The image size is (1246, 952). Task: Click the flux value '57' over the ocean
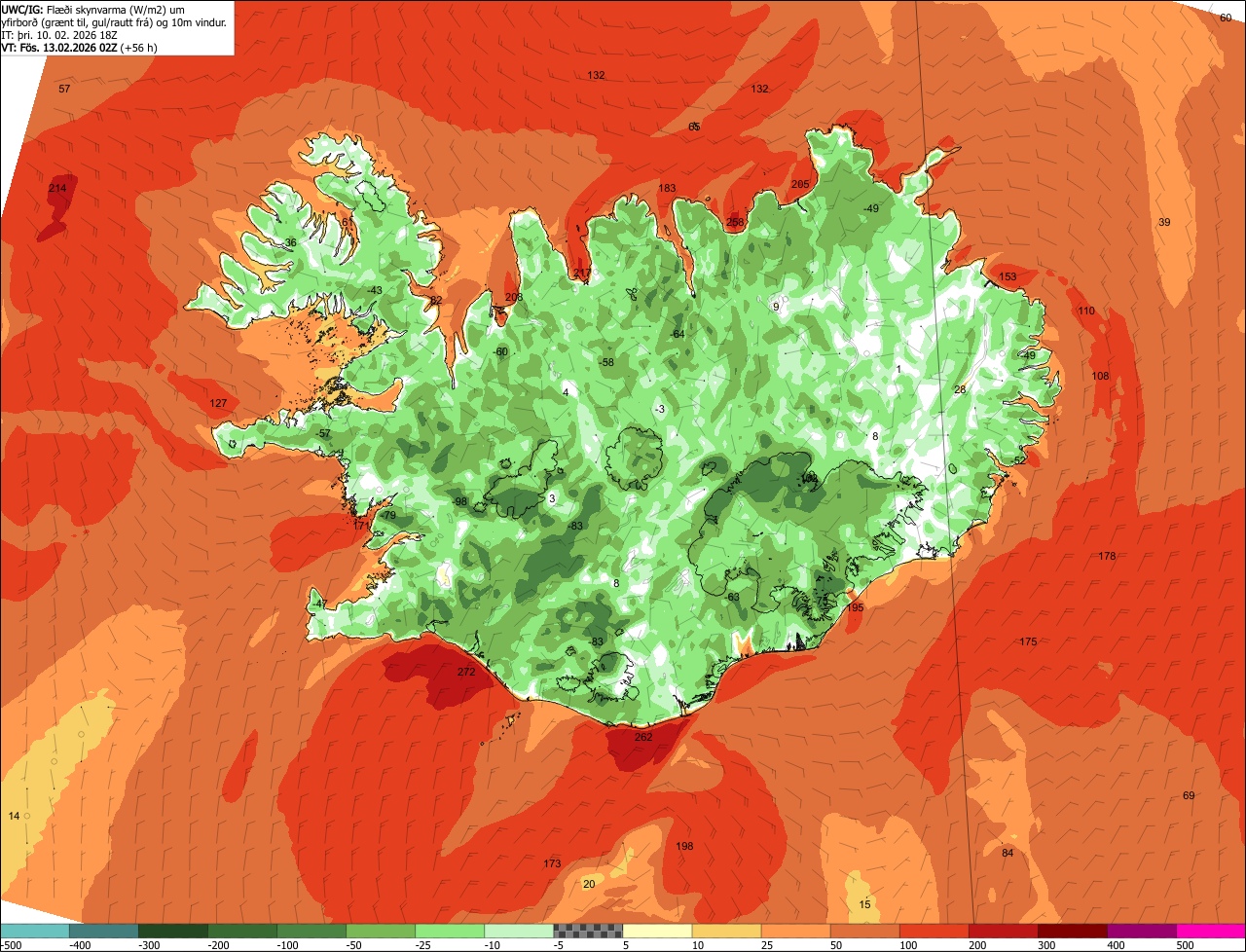tap(64, 89)
